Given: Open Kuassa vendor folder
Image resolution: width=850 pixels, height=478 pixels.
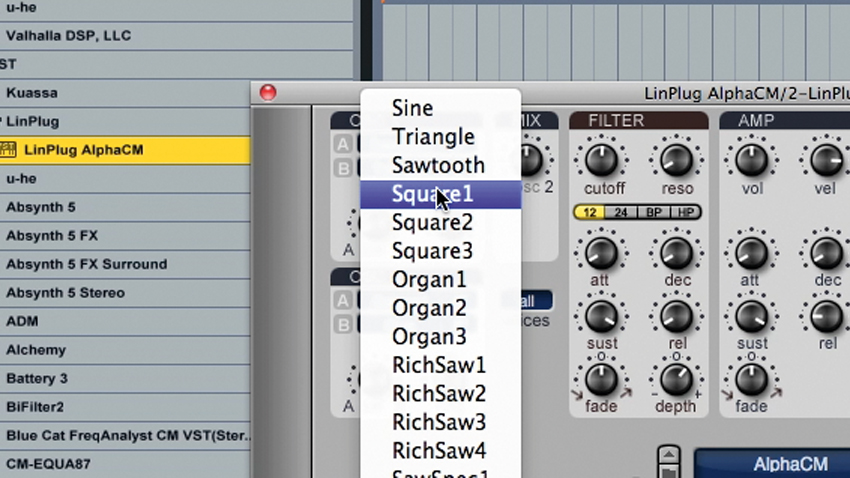Looking at the screenshot, I should [x=125, y=93].
